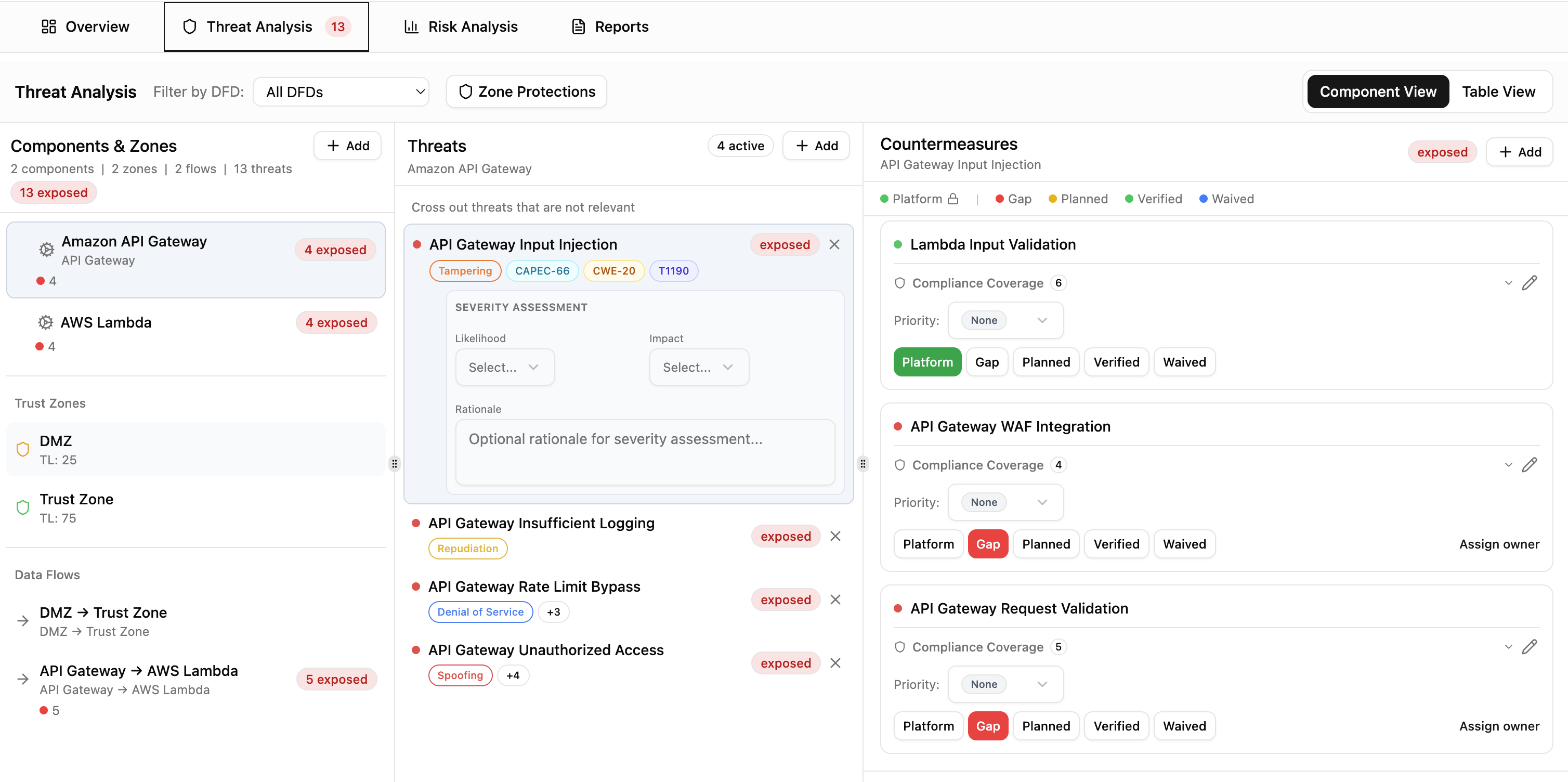The height and width of the screenshot is (782, 1568).
Task: Expand Compliance Coverage for Lambda Input Validation
Action: [1508, 282]
